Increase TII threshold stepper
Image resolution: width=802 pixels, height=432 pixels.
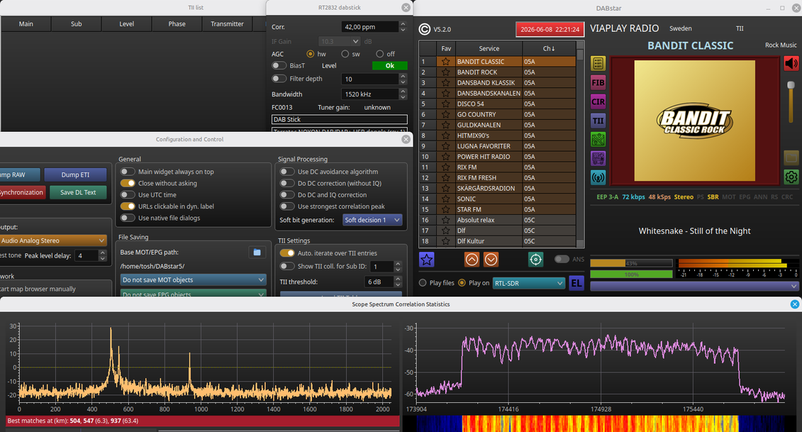click(397, 279)
